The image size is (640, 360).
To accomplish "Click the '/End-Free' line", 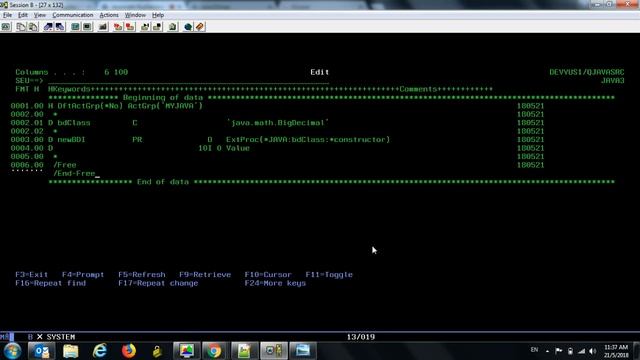I will point(74,173).
